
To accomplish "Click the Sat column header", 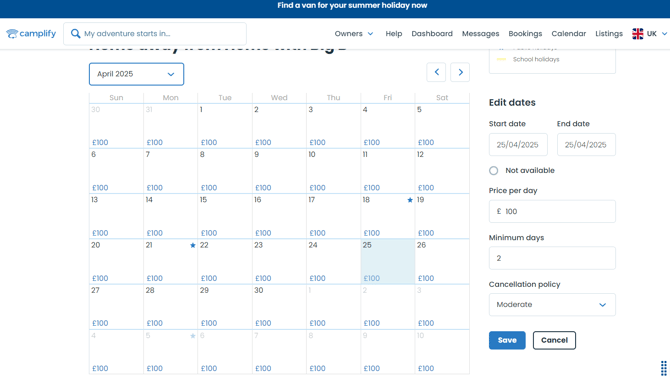I will pyautogui.click(x=442, y=97).
